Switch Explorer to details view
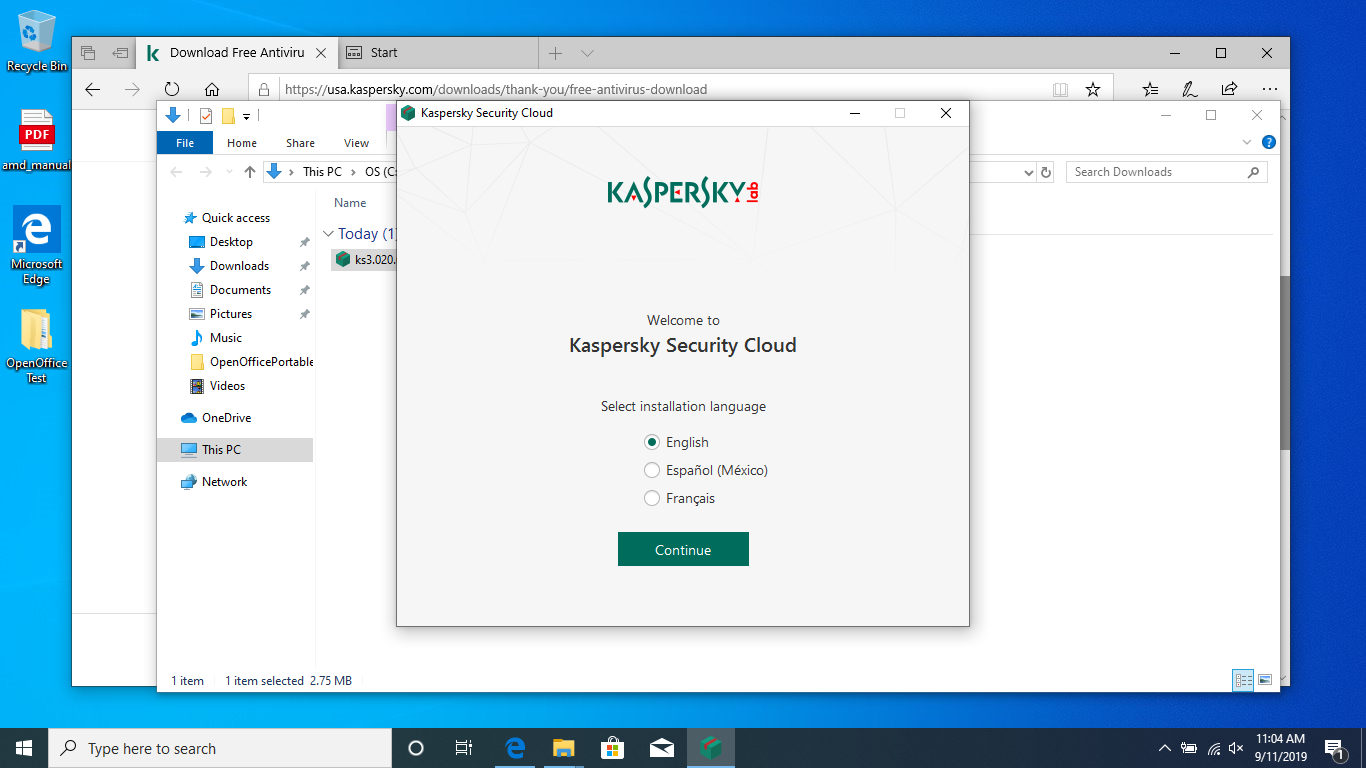The width and height of the screenshot is (1366, 768). tap(1243, 680)
